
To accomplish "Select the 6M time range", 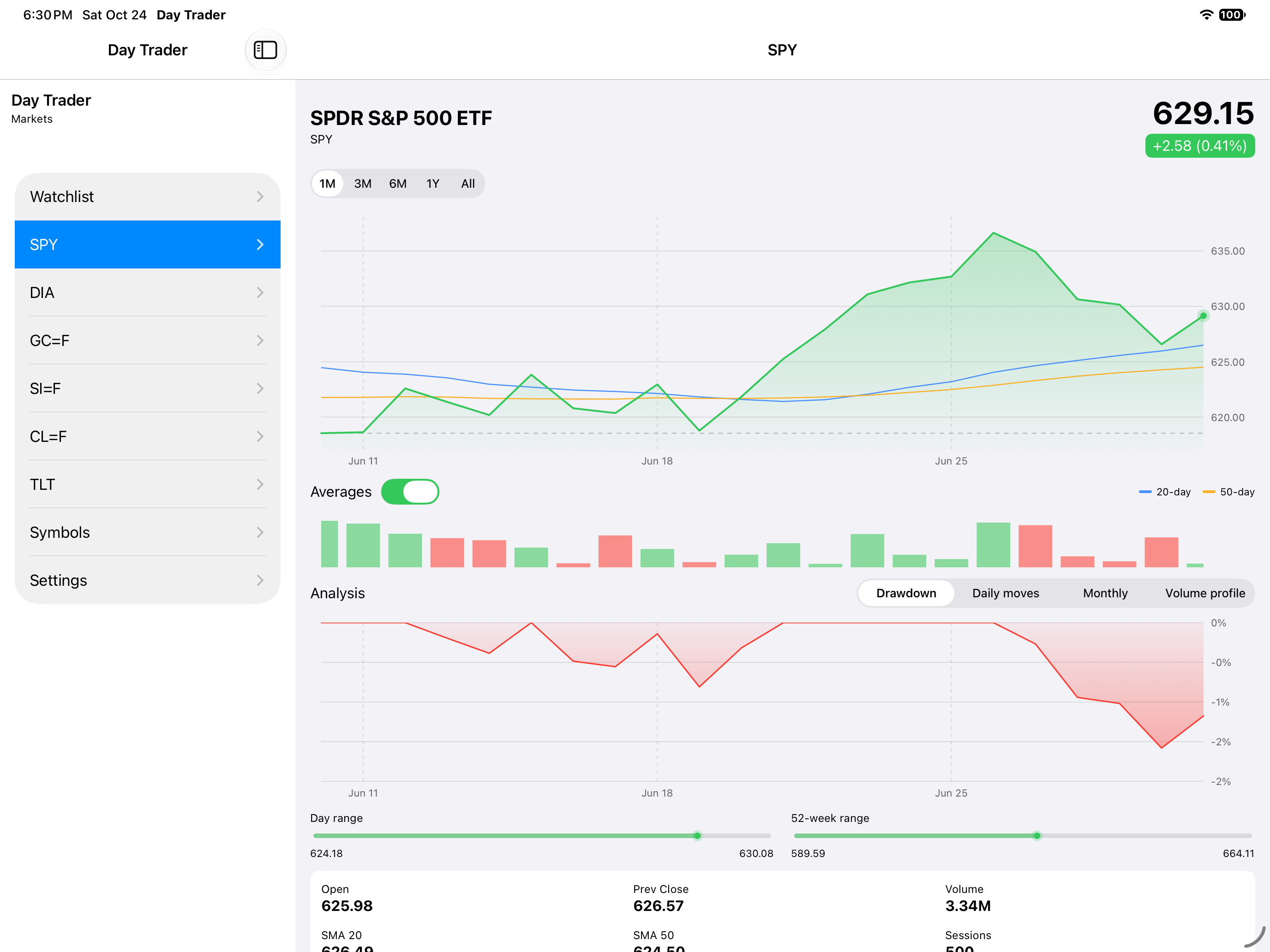I will point(397,184).
